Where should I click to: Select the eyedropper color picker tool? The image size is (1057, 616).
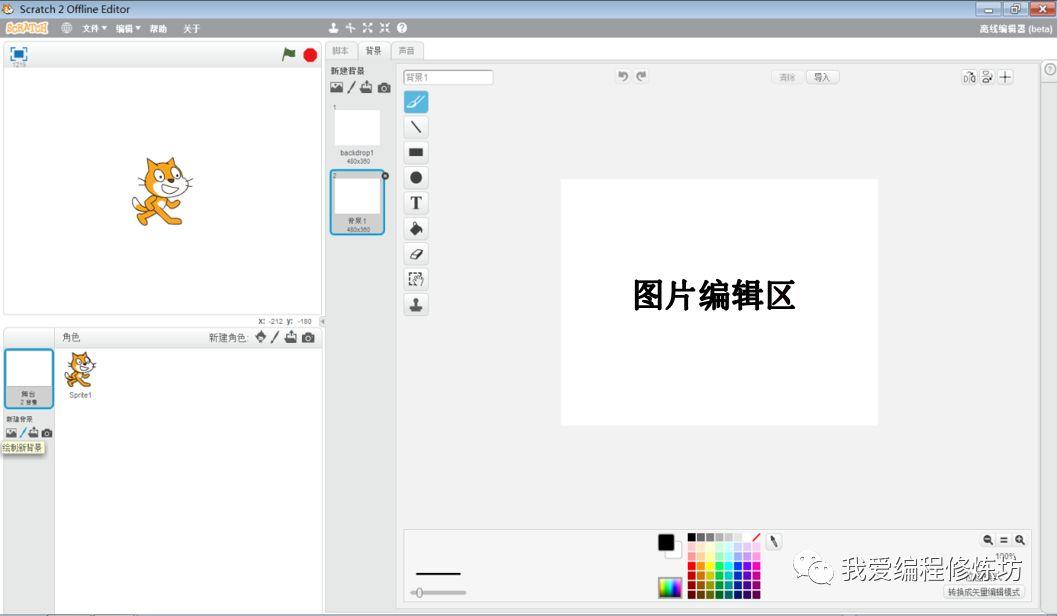pyautogui.click(x=774, y=541)
